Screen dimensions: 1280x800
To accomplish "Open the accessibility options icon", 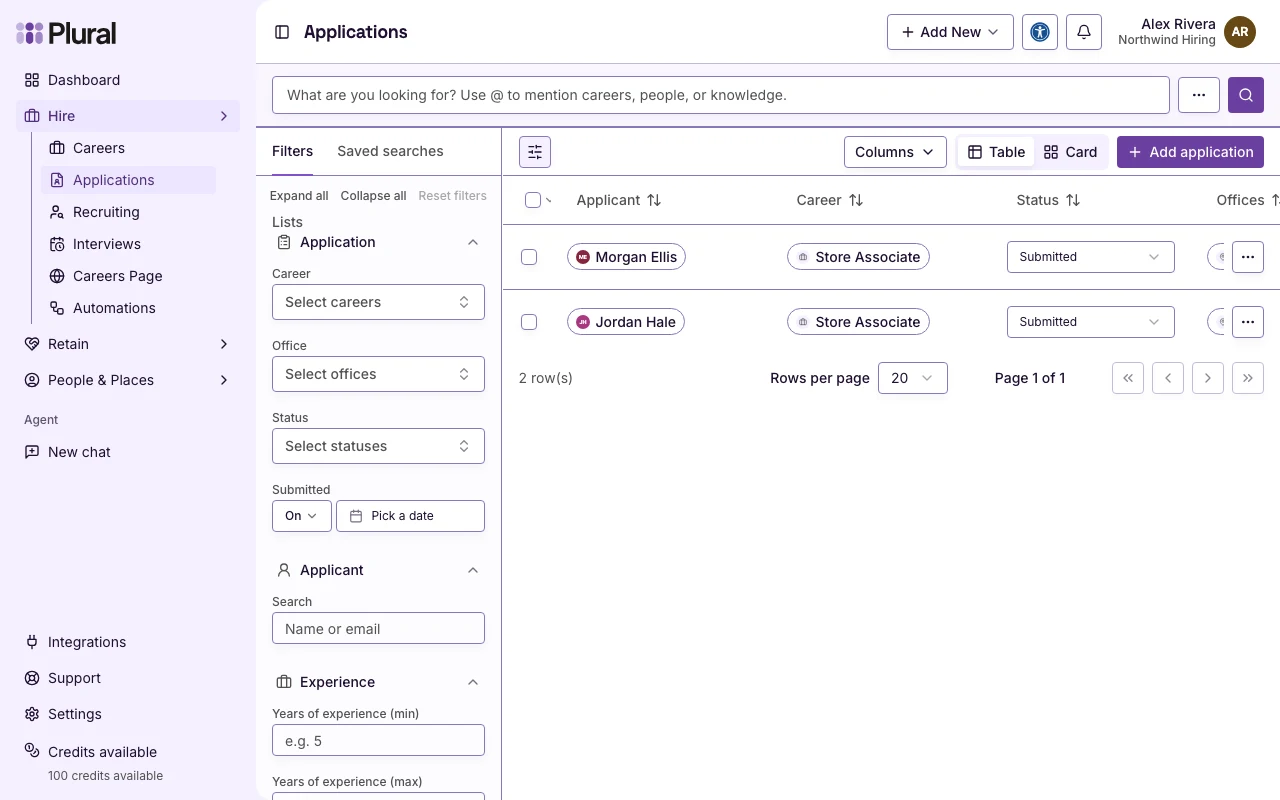I will [1040, 32].
